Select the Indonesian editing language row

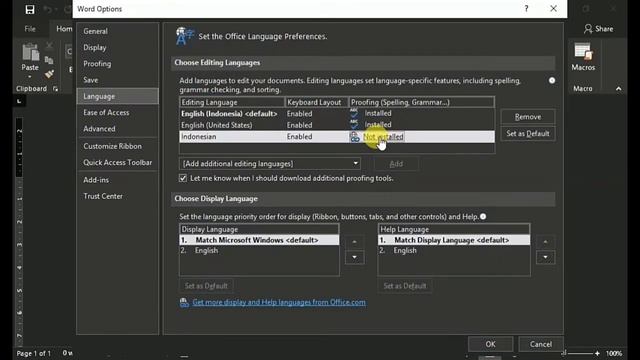click(x=337, y=136)
